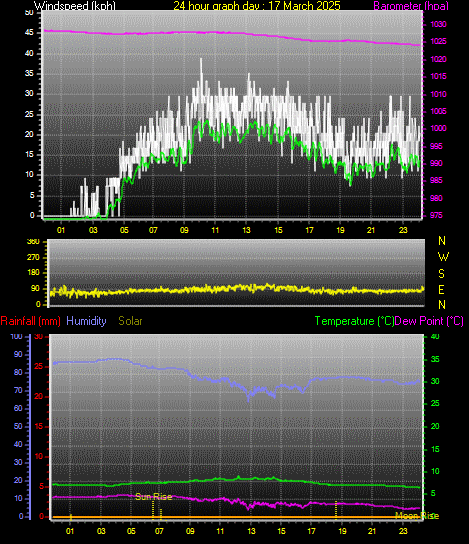Select the blue "Humidity" legend label
469x544 pixels.
(x=86, y=321)
